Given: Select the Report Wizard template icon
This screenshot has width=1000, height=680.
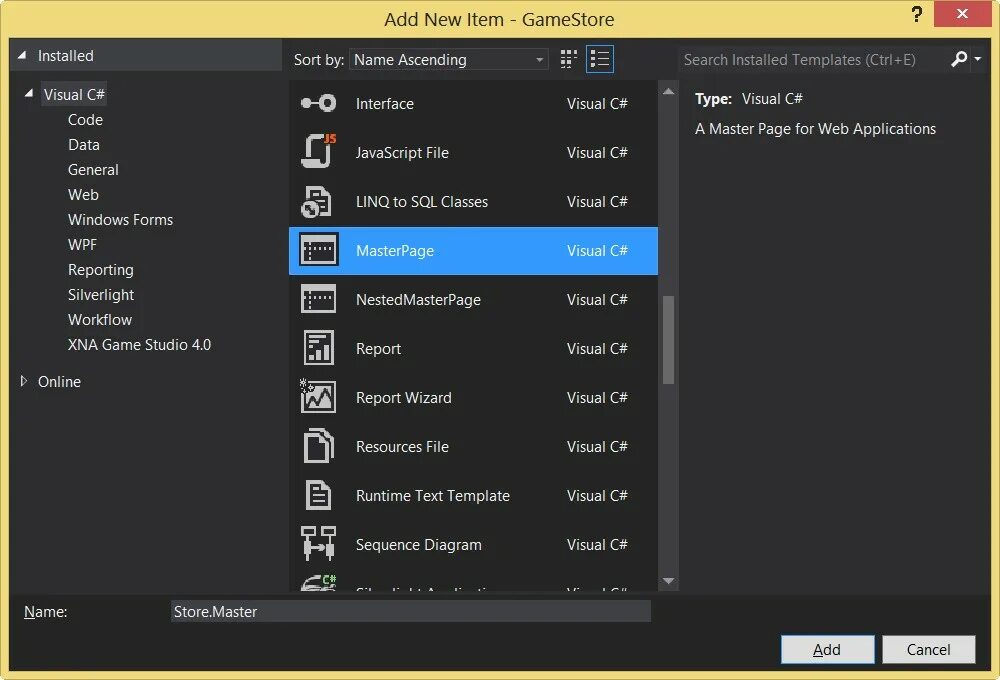Looking at the screenshot, I should (x=318, y=397).
